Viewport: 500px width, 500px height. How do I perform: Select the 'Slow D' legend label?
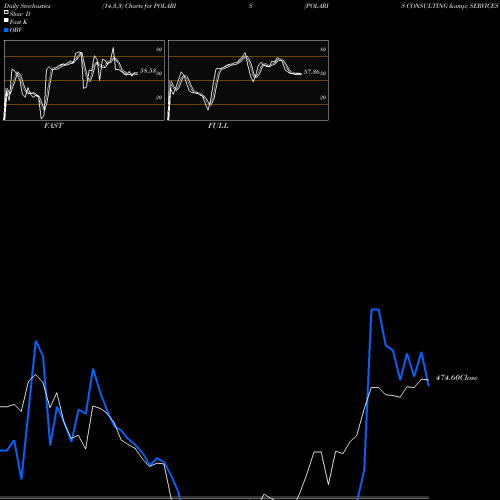coord(20,14)
